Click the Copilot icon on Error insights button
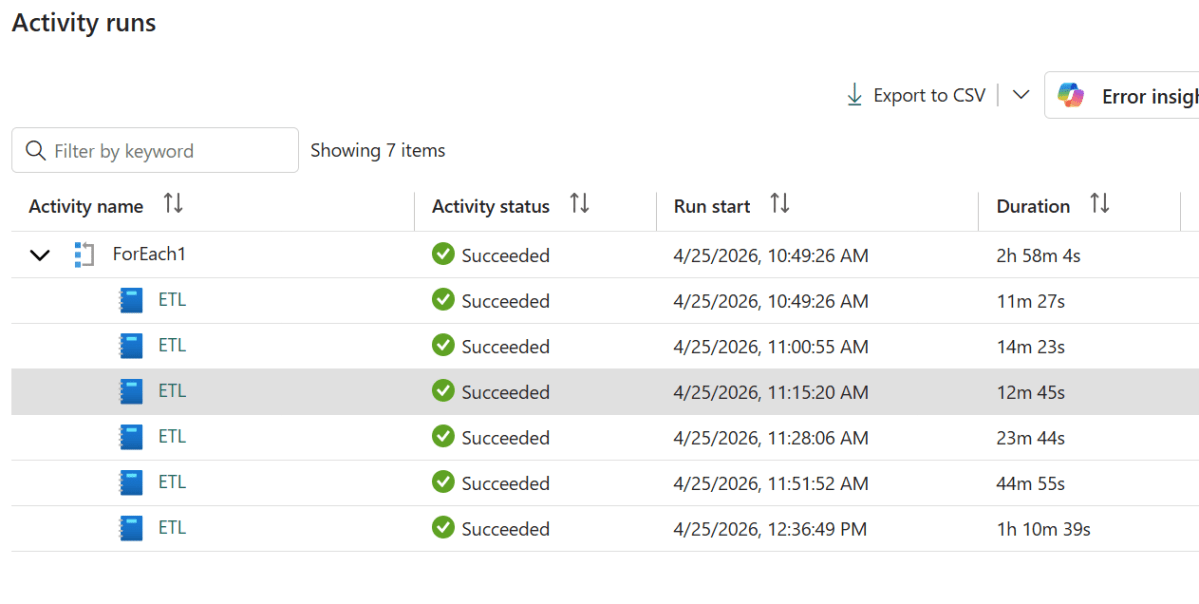The height and width of the screenshot is (604, 1199). [x=1071, y=94]
